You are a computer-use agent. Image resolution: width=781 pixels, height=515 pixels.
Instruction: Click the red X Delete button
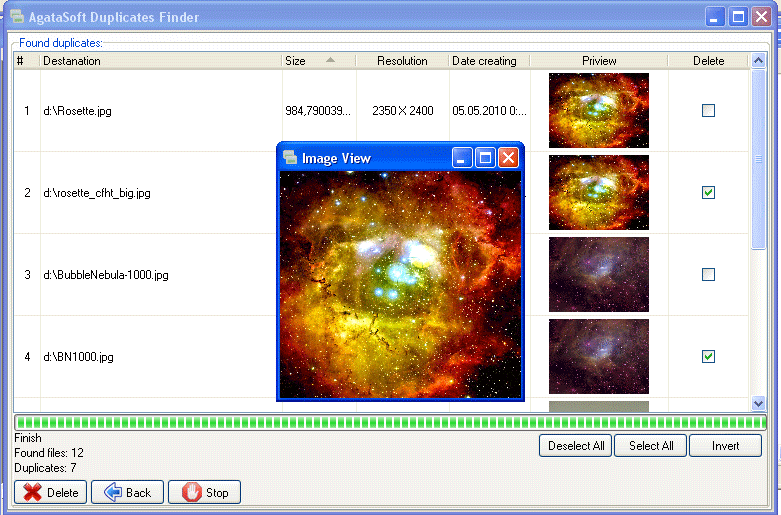[50, 492]
